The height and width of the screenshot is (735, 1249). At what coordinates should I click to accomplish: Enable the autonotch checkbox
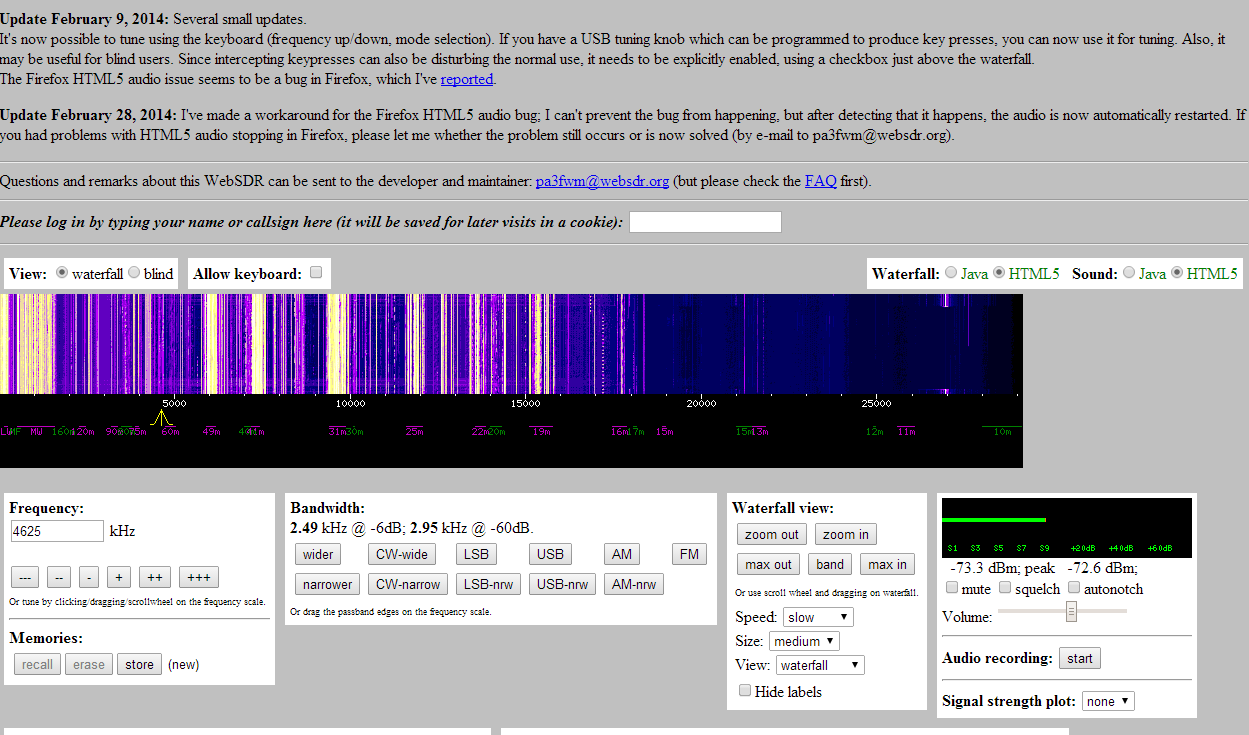[1074, 588]
